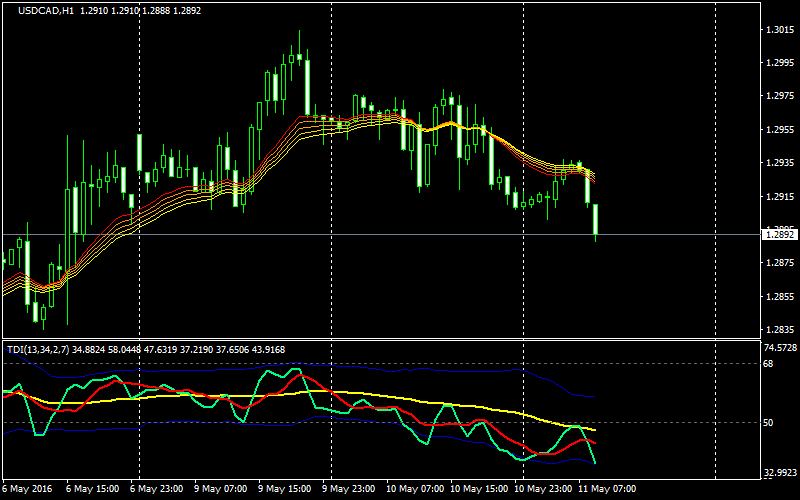
Task: Select the 1.2835 price axis value
Action: point(779,330)
